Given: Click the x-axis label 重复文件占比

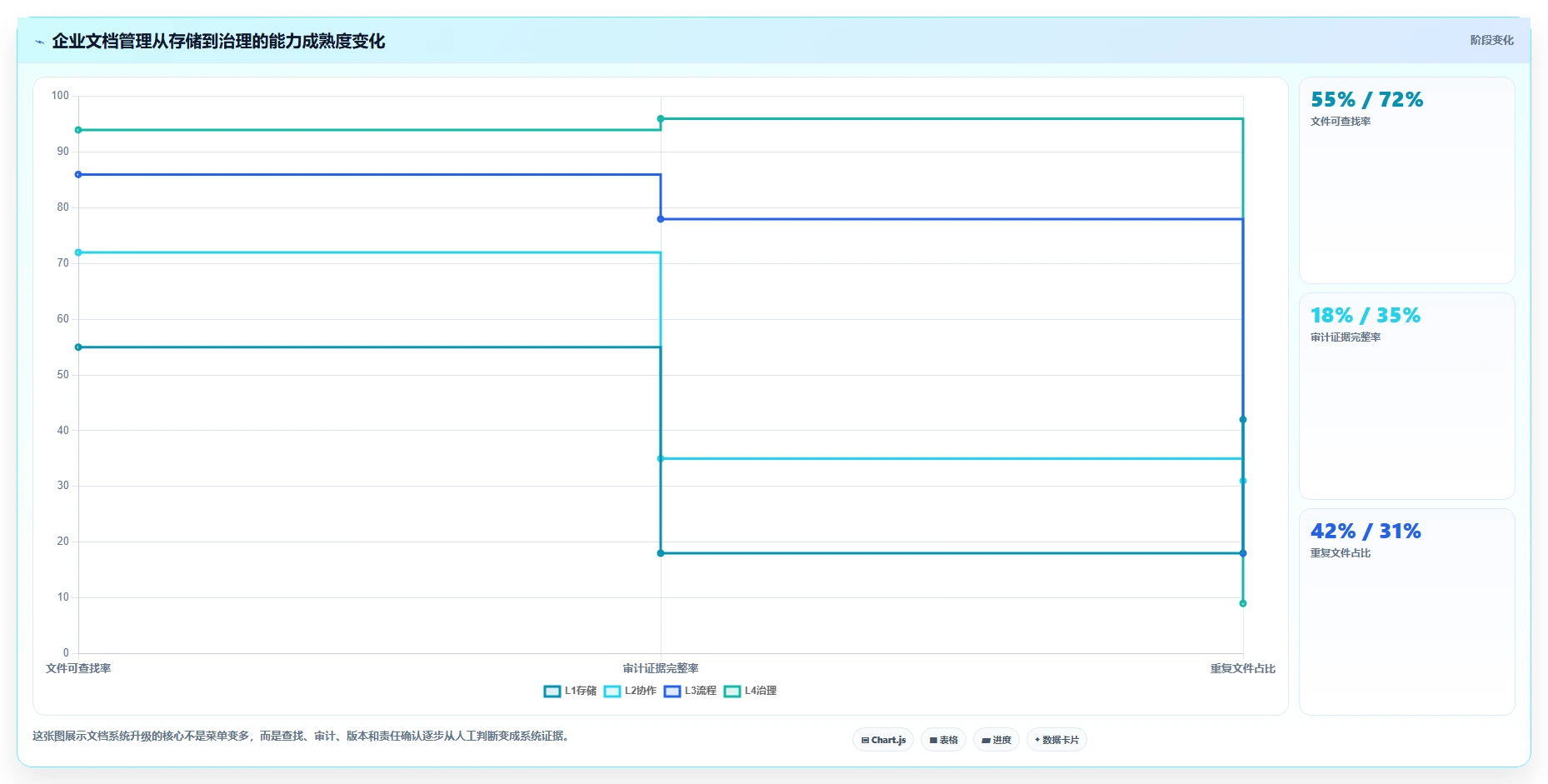Looking at the screenshot, I should tap(1243, 668).
